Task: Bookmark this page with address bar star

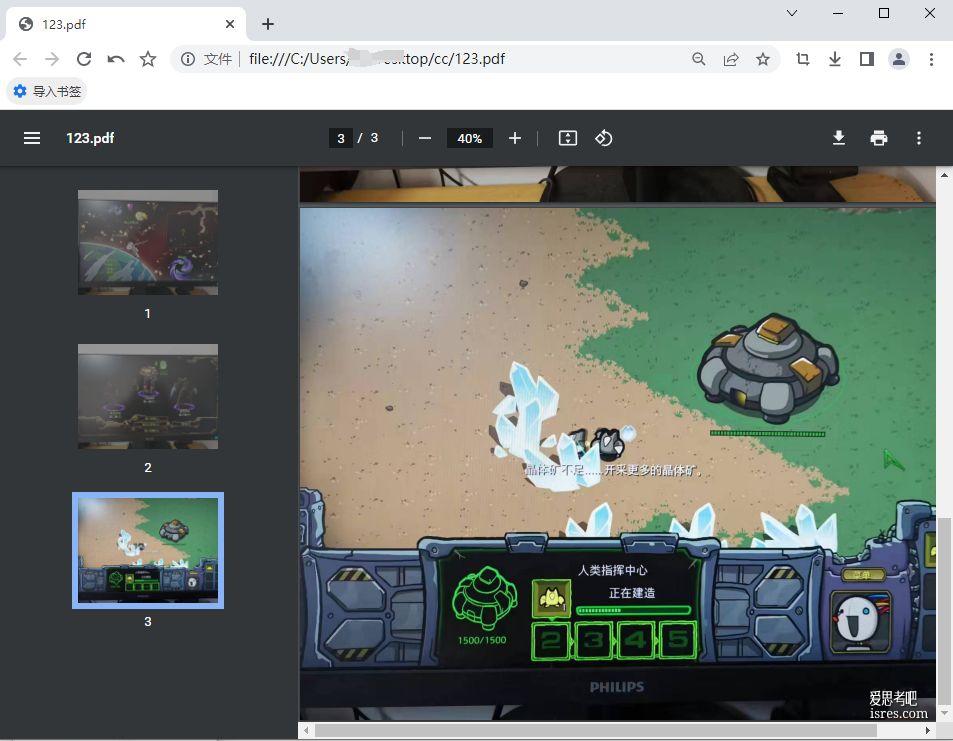Action: [x=763, y=59]
